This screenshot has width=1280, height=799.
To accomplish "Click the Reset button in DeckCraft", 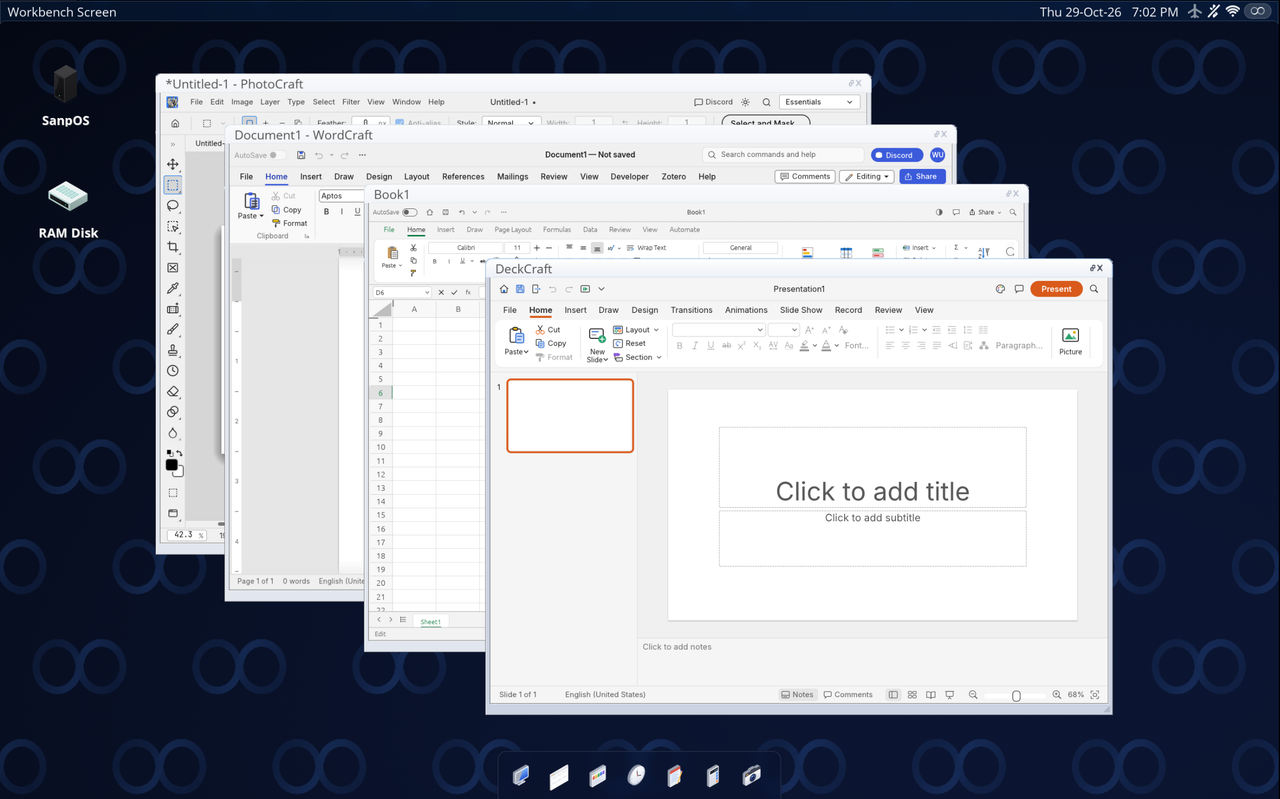I will (630, 343).
